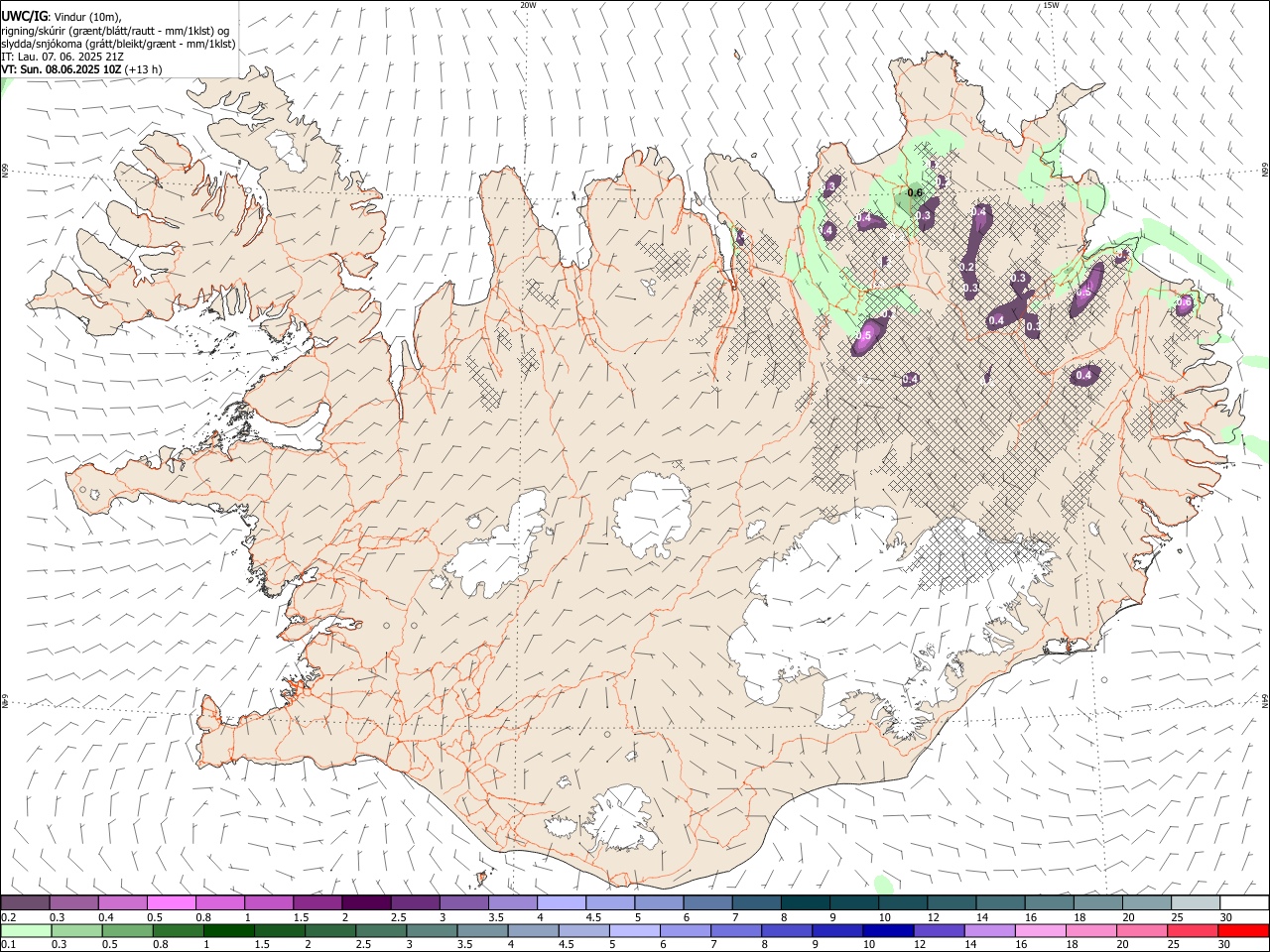Click the '20W' longitude label

click(x=528, y=5)
